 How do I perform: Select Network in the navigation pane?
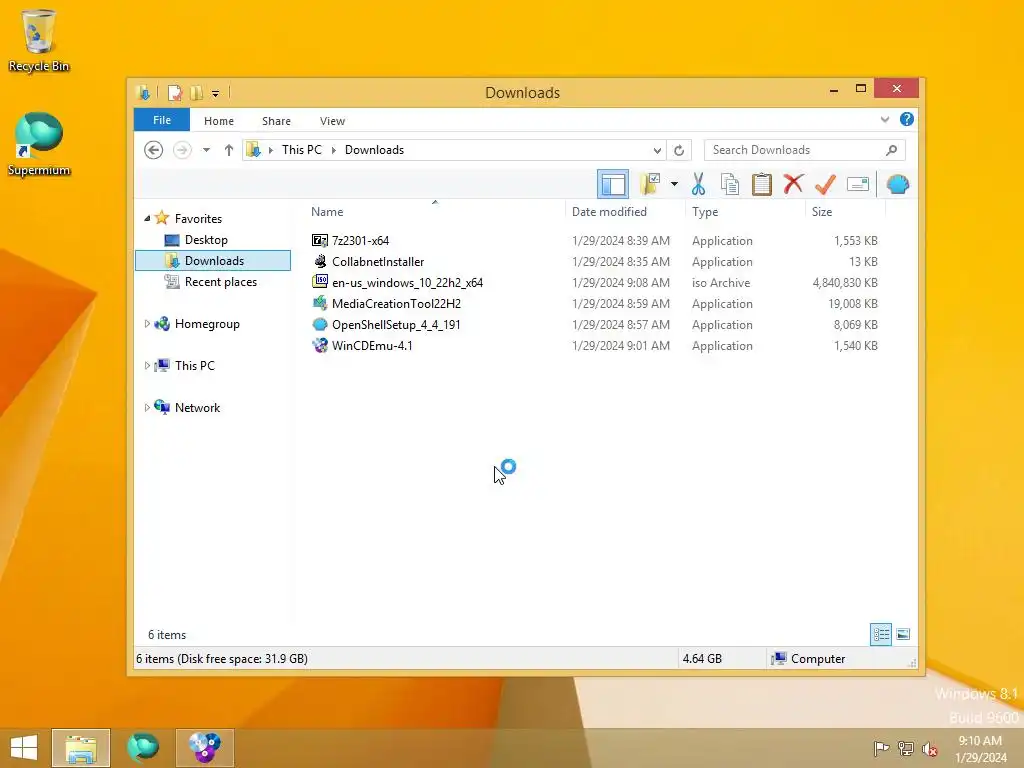tap(197, 408)
